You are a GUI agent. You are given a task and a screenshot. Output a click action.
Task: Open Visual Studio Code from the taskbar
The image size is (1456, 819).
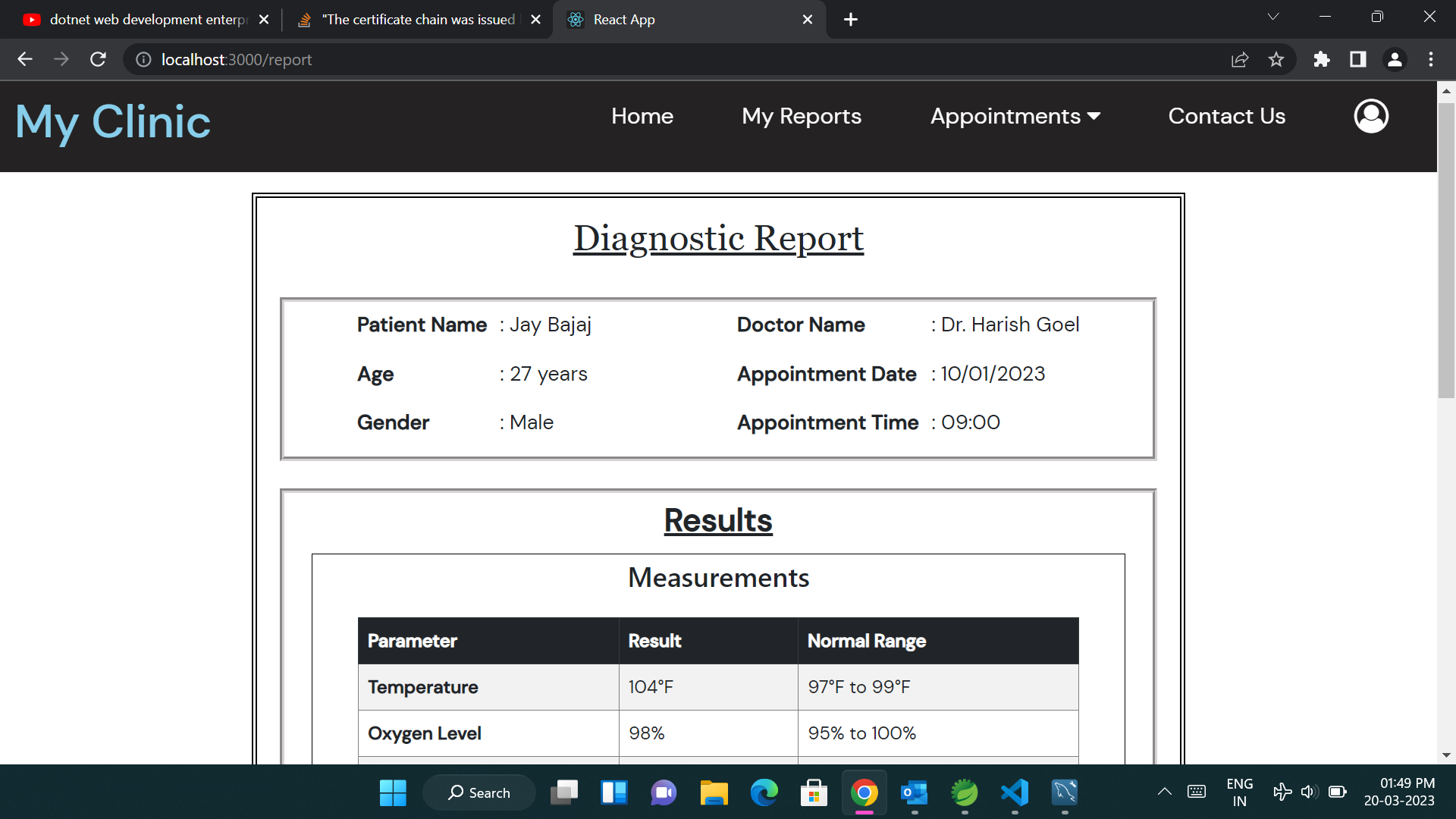(x=1015, y=792)
